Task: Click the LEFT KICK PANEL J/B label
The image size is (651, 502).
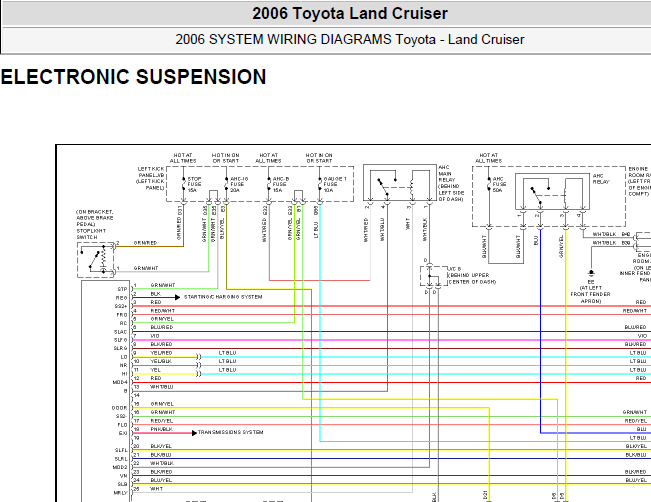Action: tap(151, 179)
